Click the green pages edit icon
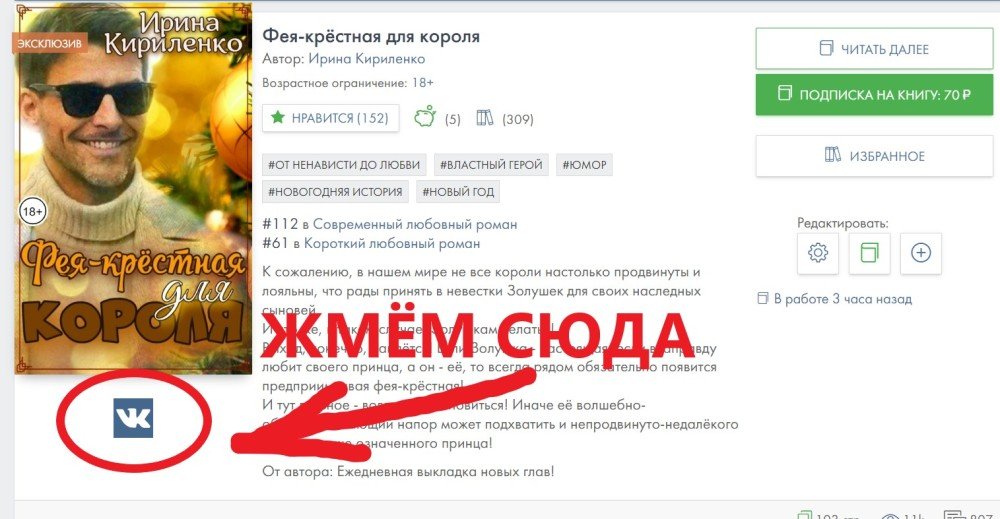1000x519 pixels. click(x=869, y=253)
